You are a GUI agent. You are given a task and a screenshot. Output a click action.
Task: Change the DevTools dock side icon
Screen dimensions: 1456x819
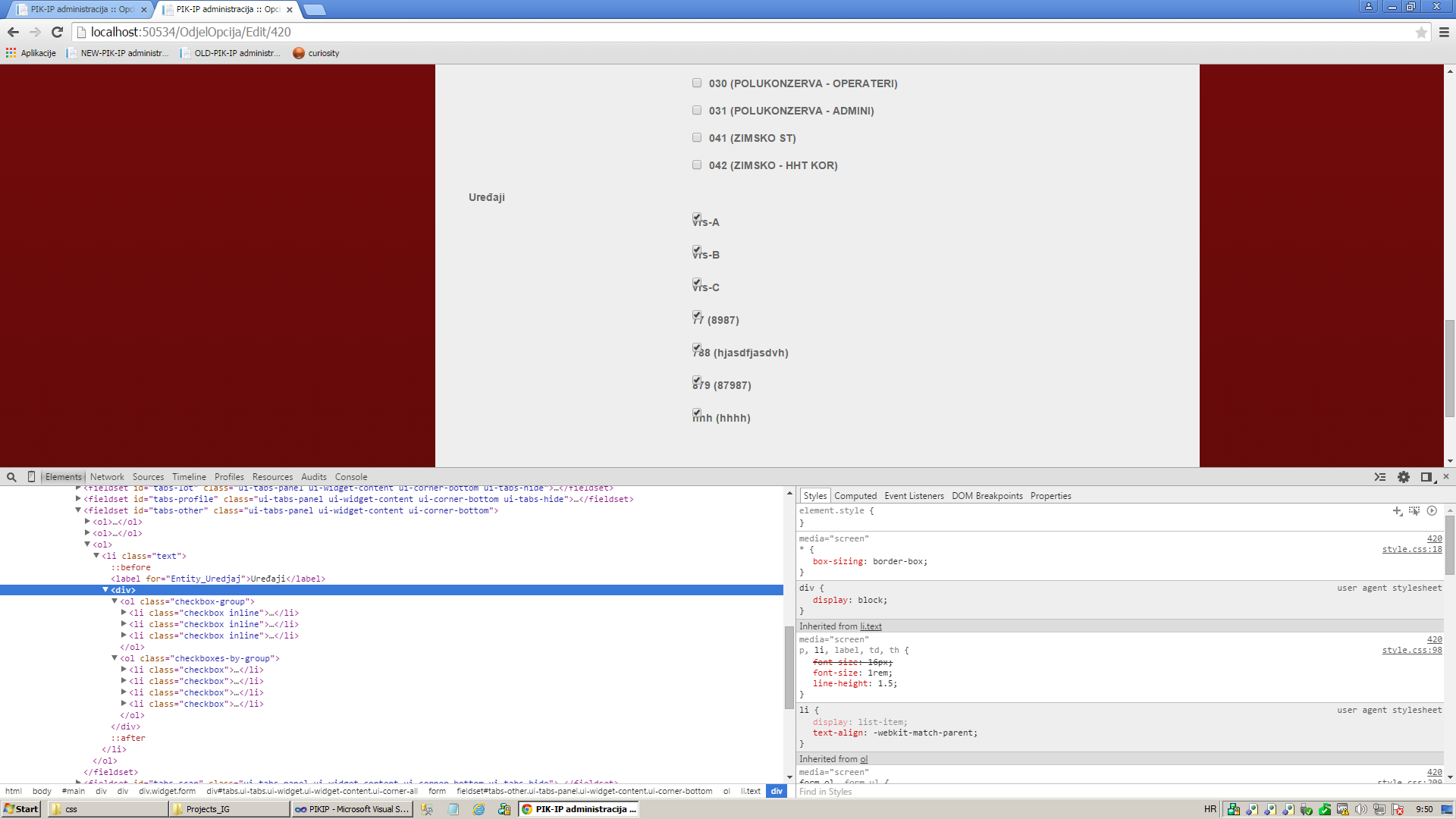[x=1427, y=477]
